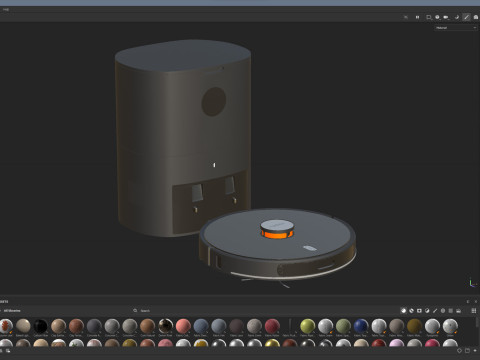Select the salmon pink fabric material
The image size is (480, 360).
point(183,326)
